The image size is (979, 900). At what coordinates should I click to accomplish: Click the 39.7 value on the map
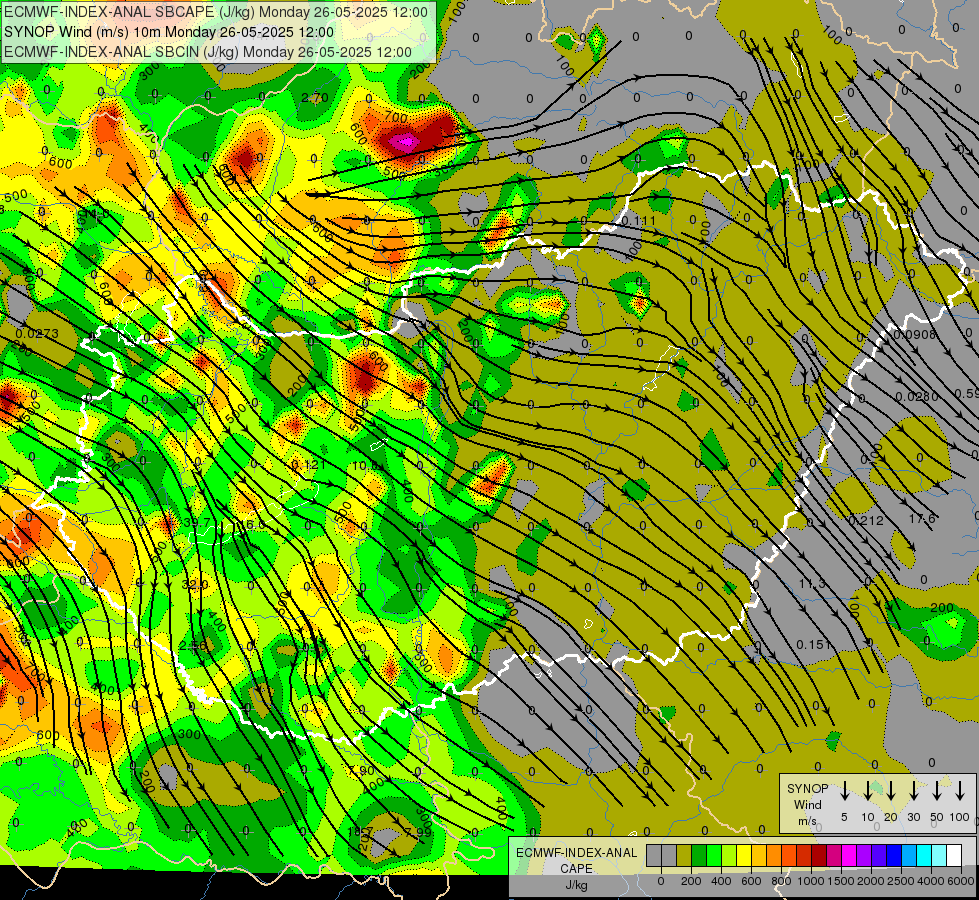[197, 523]
